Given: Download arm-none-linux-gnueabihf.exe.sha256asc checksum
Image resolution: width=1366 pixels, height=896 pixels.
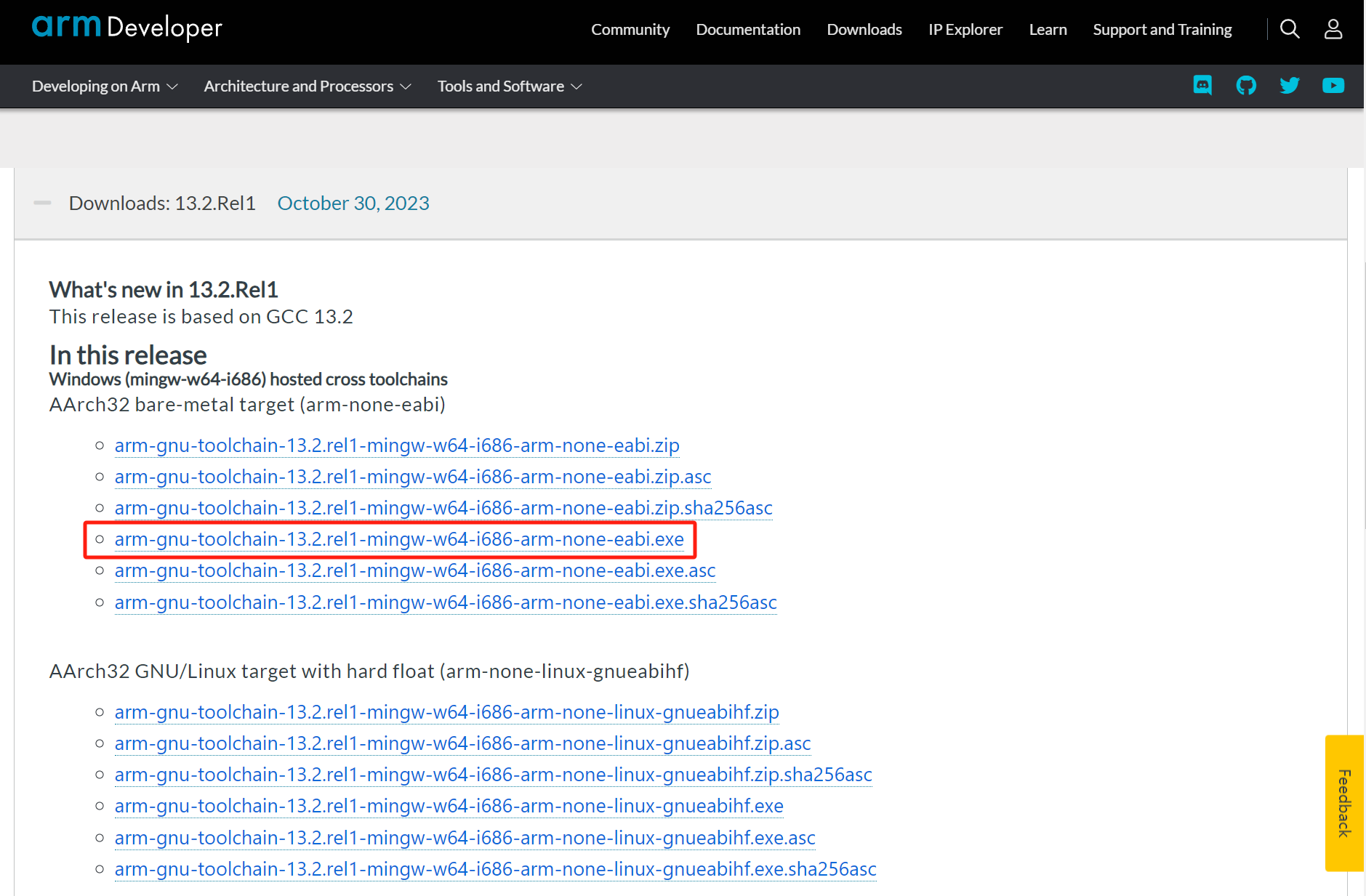Looking at the screenshot, I should tap(496, 869).
